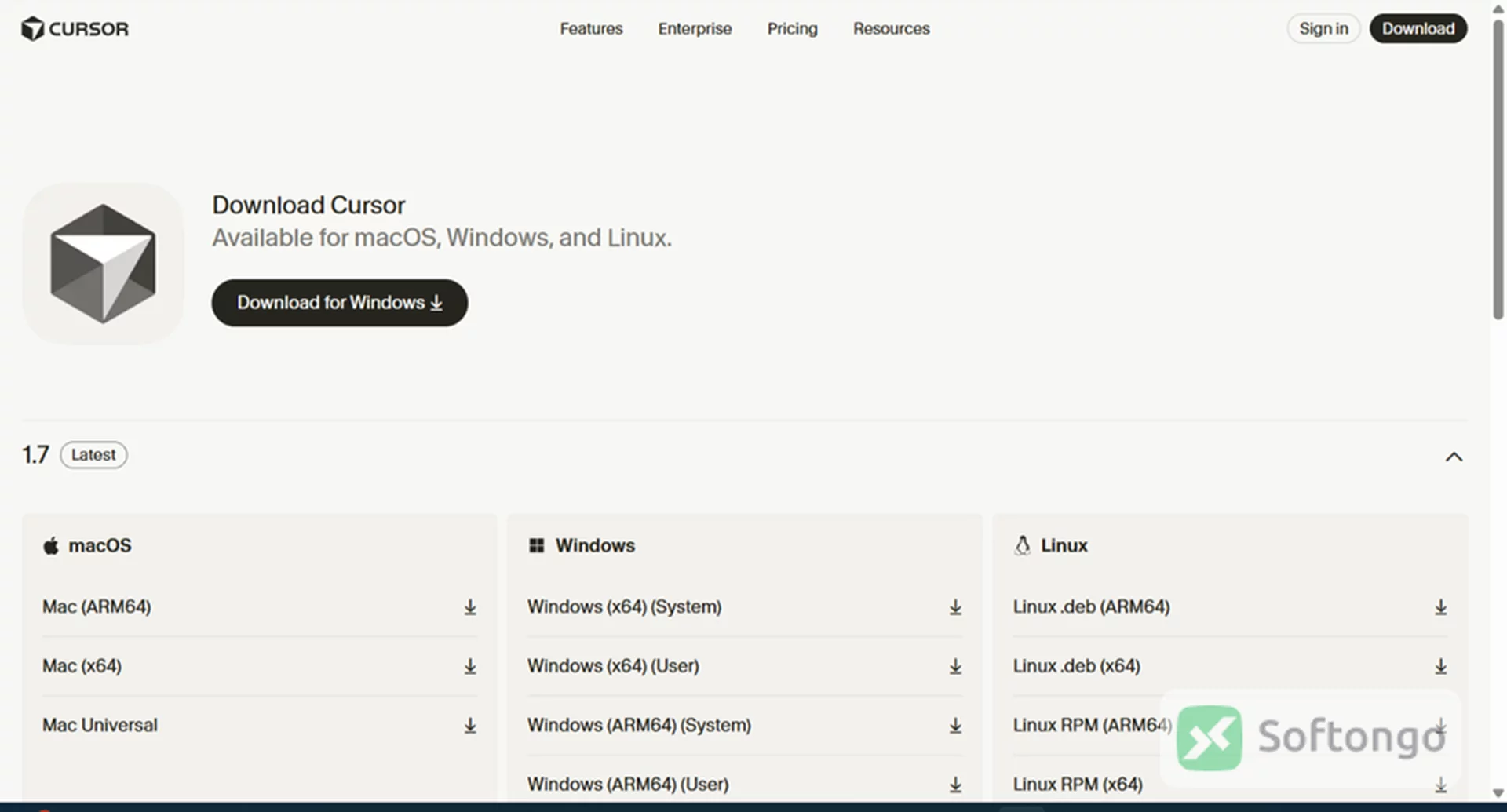Image resolution: width=1507 pixels, height=812 pixels.
Task: Click download arrow for Linux .deb (ARM64)
Action: pyautogui.click(x=1440, y=607)
